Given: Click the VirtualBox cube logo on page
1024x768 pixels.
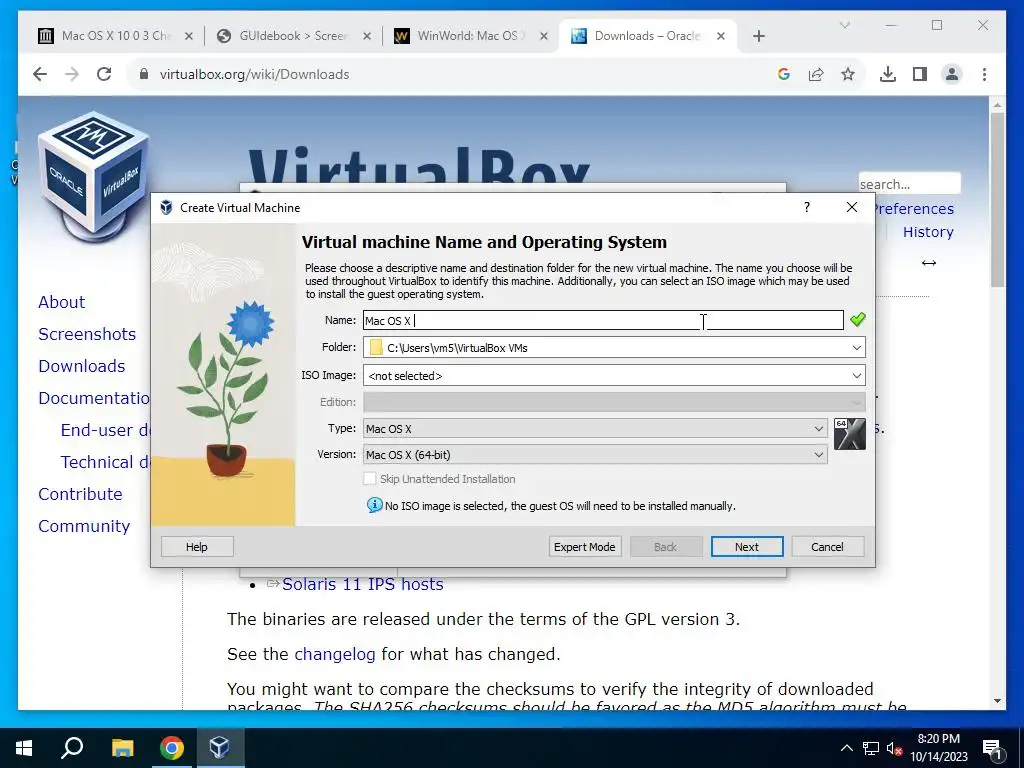Looking at the screenshot, I should (x=93, y=176).
